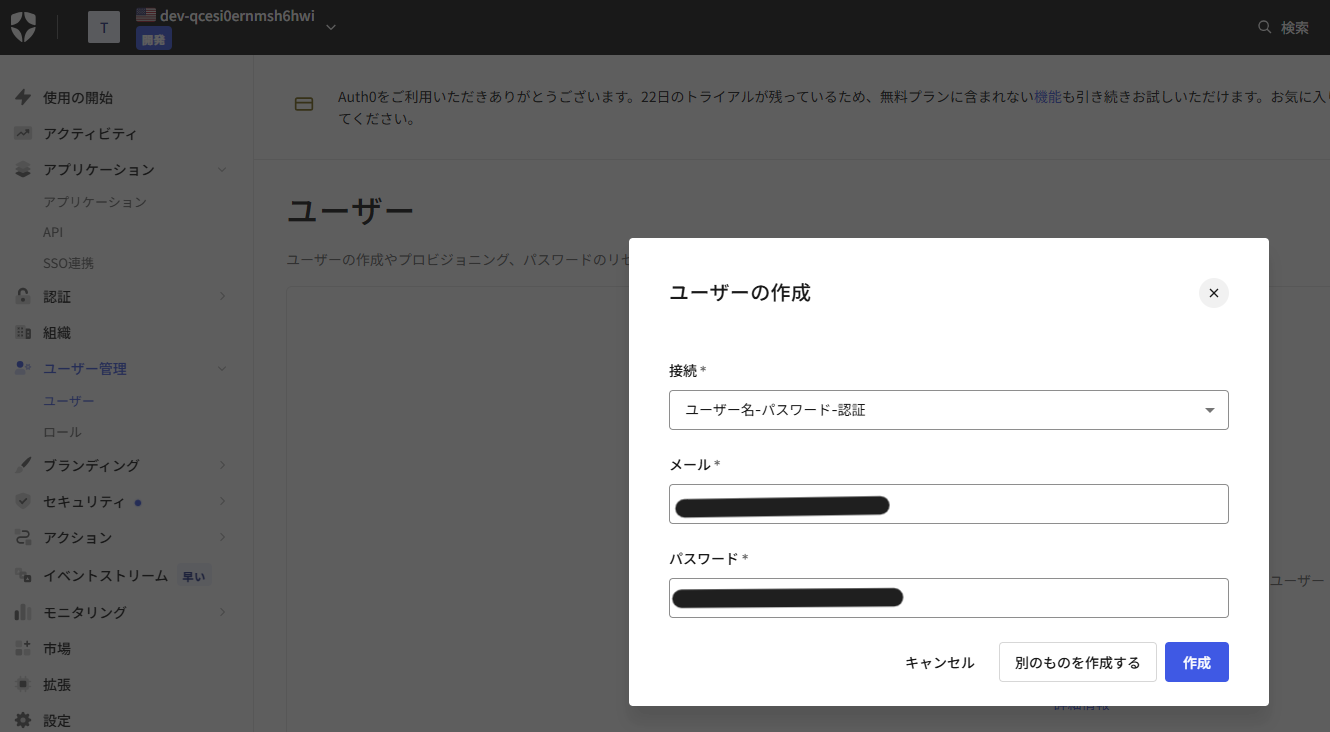
Task: Close the ユーザーの作成 dialog
Action: point(1213,293)
